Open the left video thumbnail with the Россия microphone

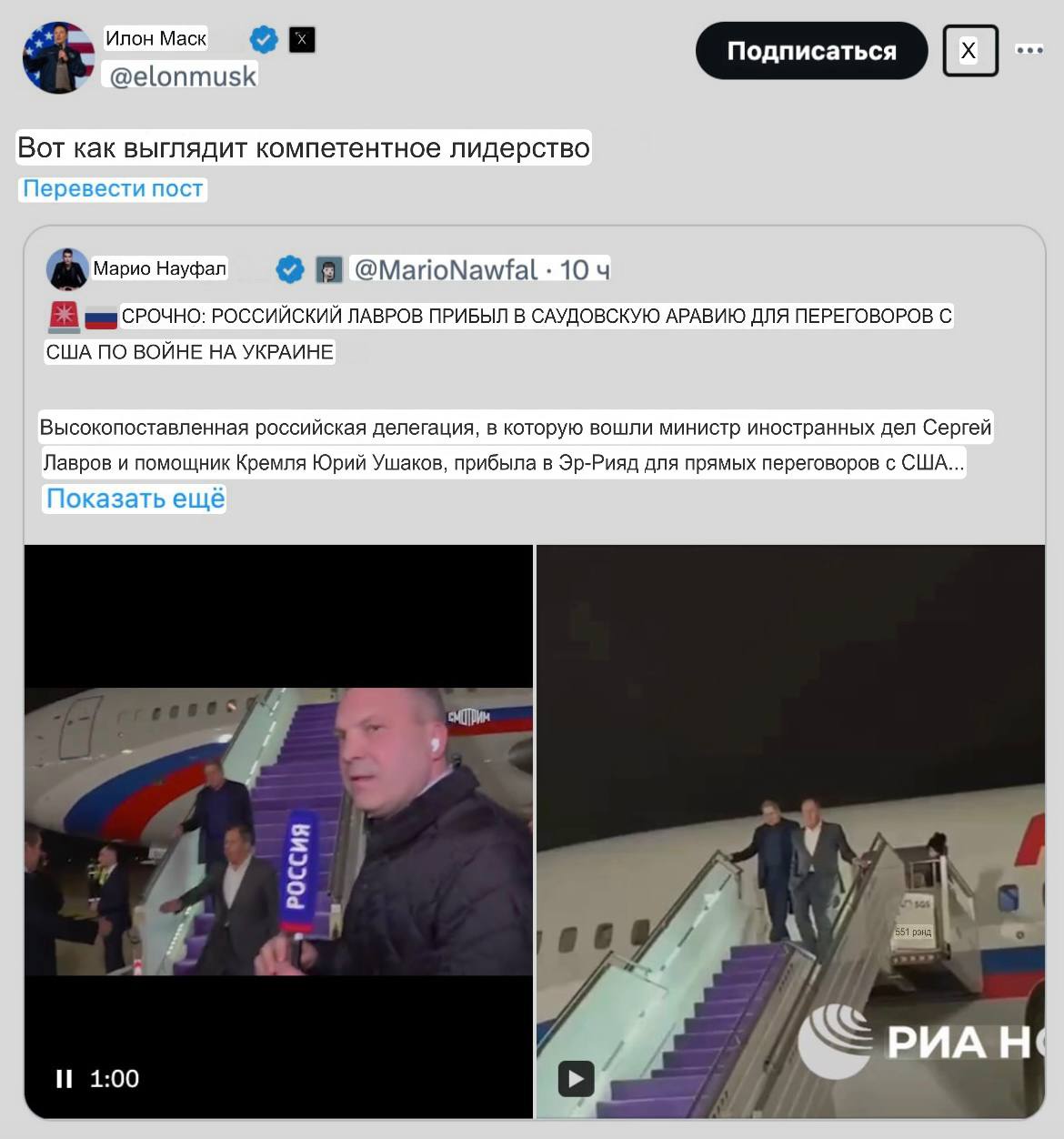click(x=278, y=832)
